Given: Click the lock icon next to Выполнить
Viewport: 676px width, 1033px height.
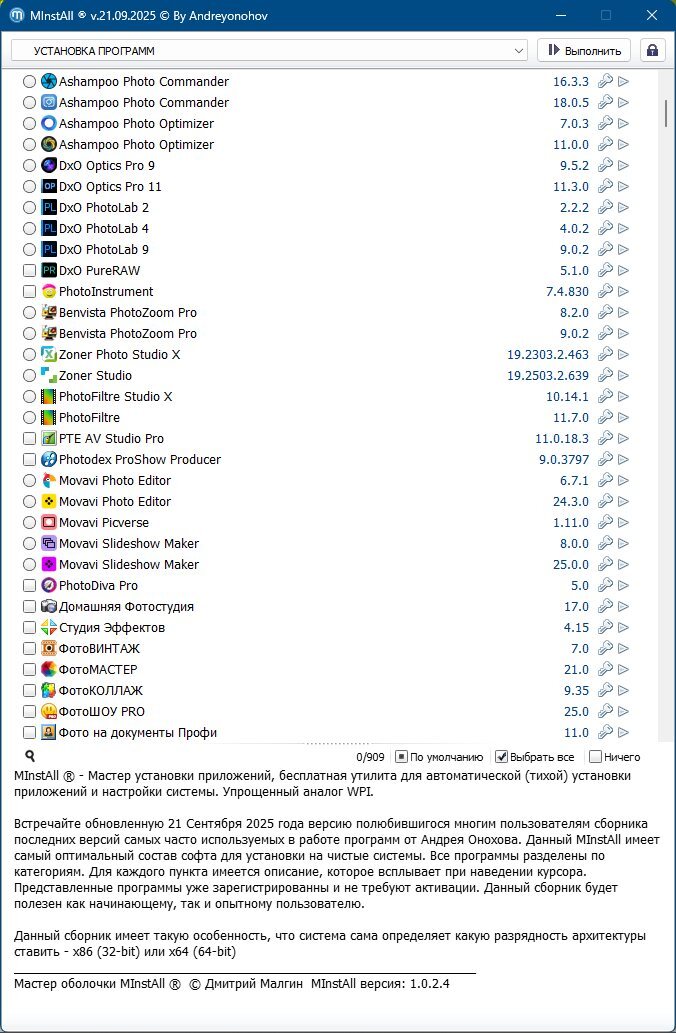Looking at the screenshot, I should 653,50.
